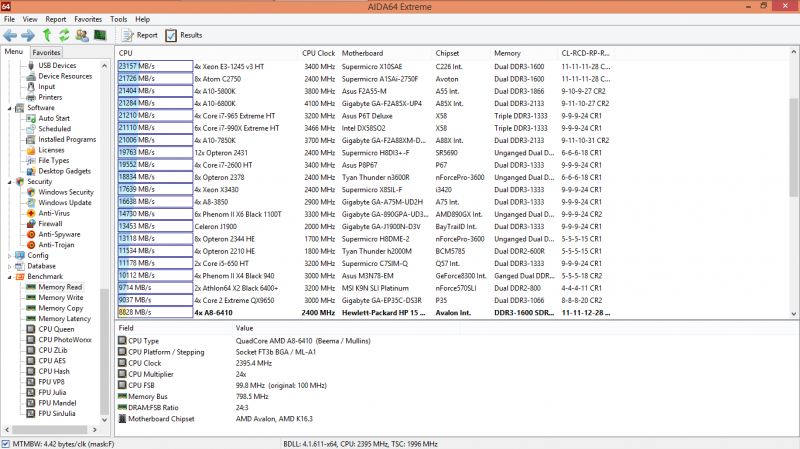Screen dimensions: 800x449
Task: Select FPU Julia benchmark
Action: [x=52, y=392]
